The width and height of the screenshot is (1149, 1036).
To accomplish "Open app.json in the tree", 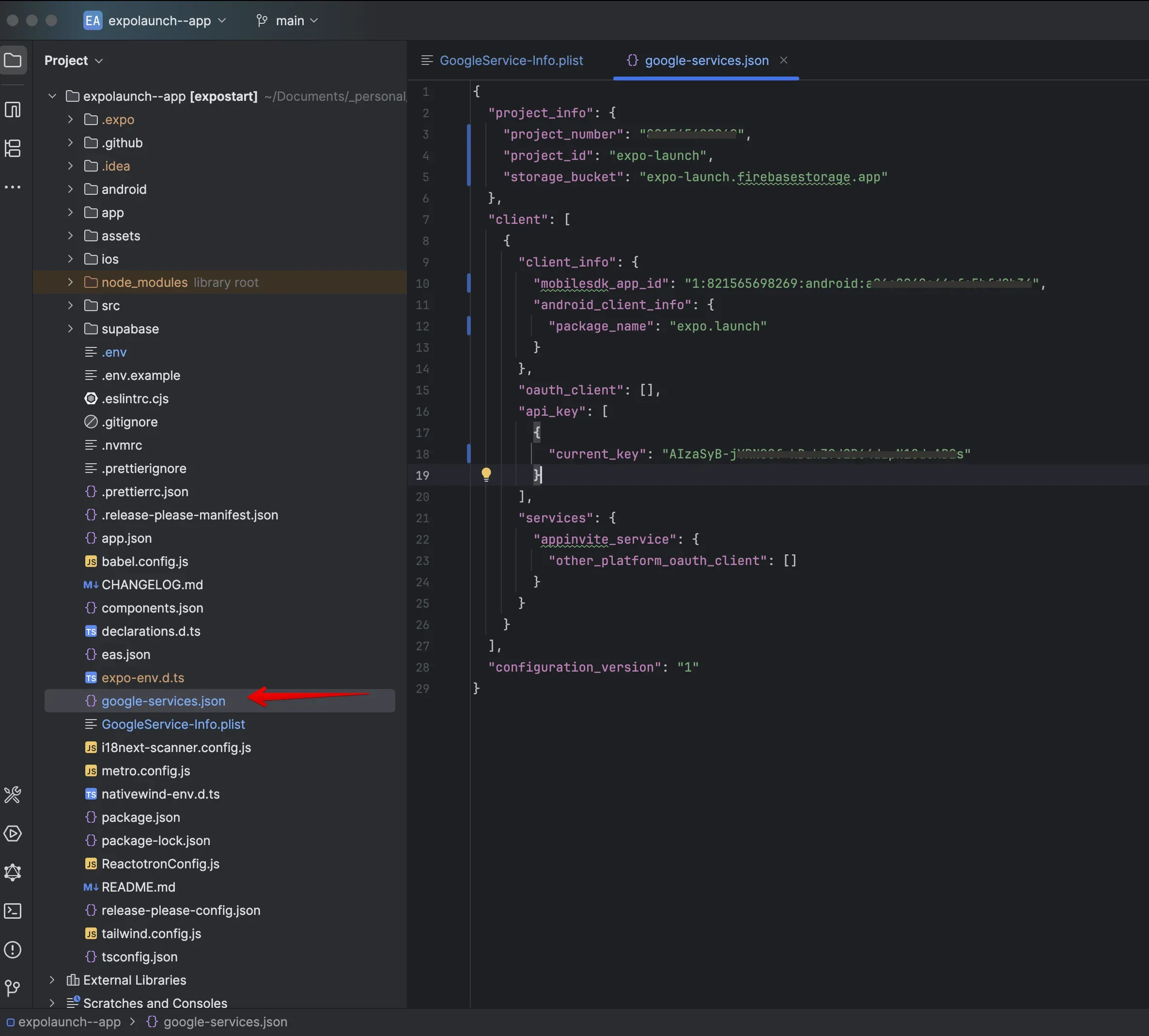I will (126, 538).
